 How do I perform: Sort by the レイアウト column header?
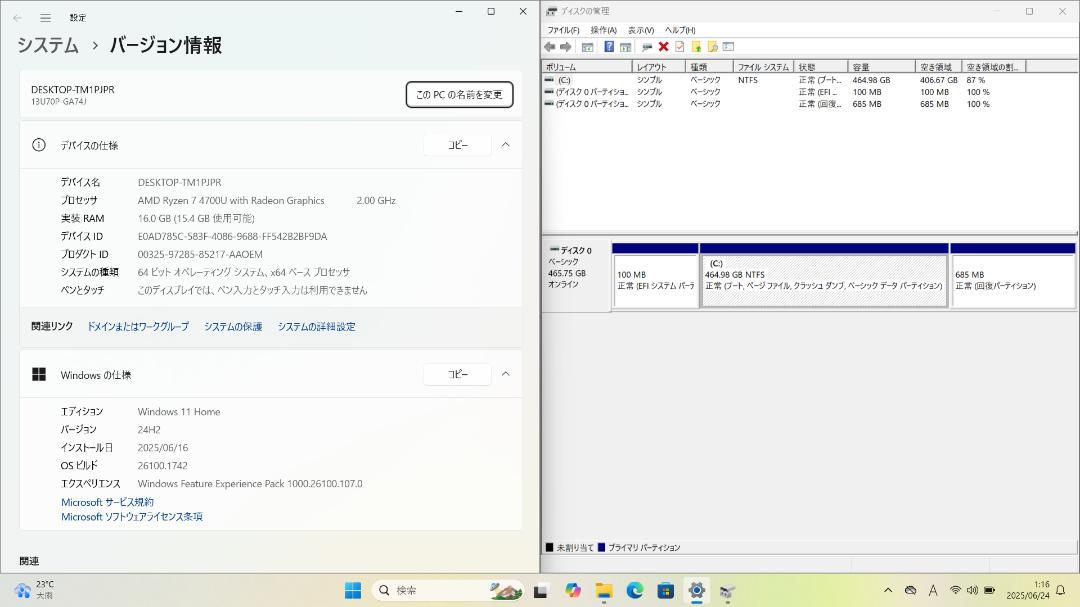pos(659,67)
